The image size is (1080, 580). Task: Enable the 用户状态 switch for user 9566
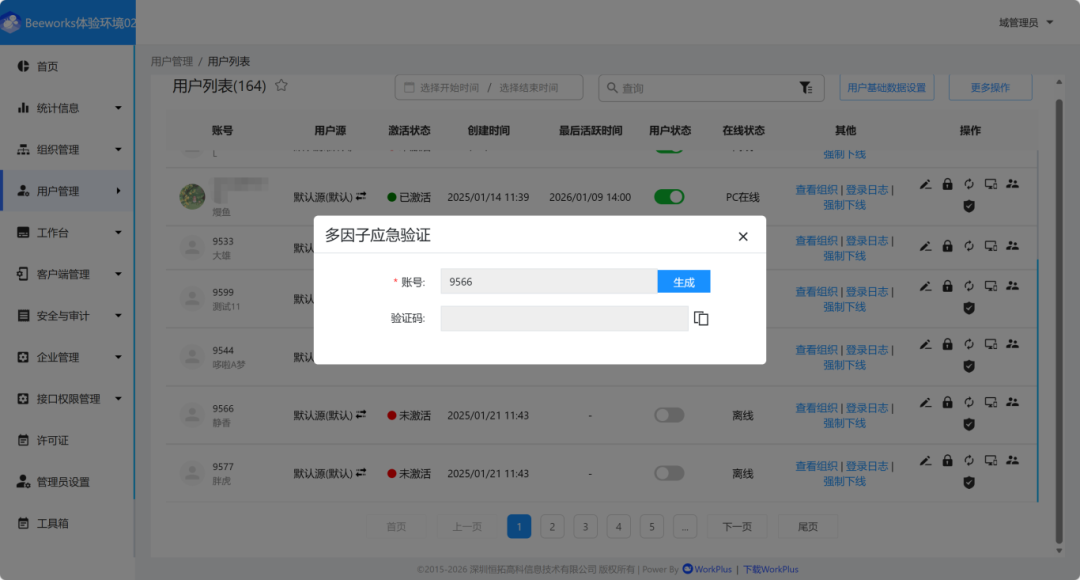669,414
